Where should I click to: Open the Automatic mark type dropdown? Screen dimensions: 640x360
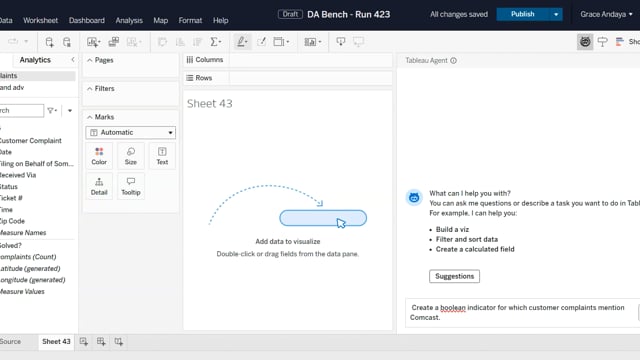pos(131,132)
